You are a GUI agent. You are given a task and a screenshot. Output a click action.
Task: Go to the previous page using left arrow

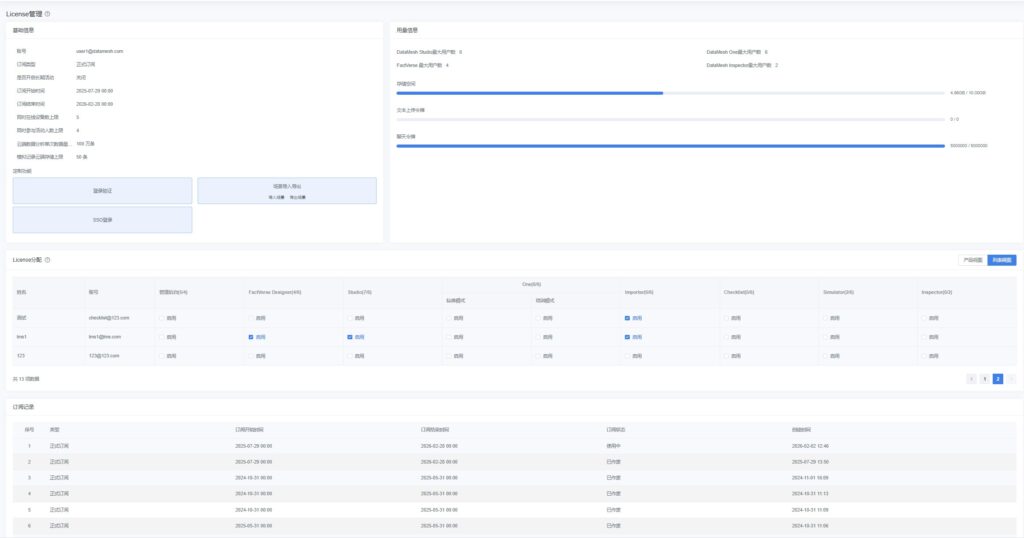(x=971, y=379)
